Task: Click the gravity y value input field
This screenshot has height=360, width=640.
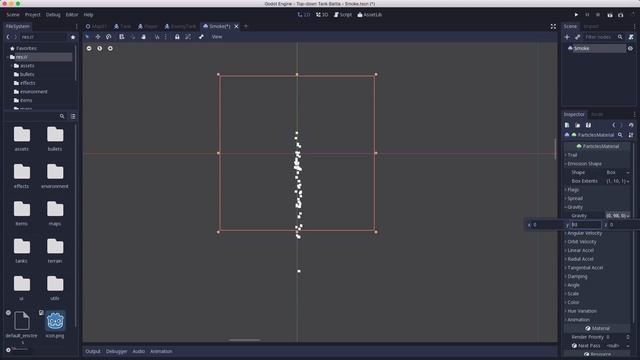Action: click(x=586, y=224)
